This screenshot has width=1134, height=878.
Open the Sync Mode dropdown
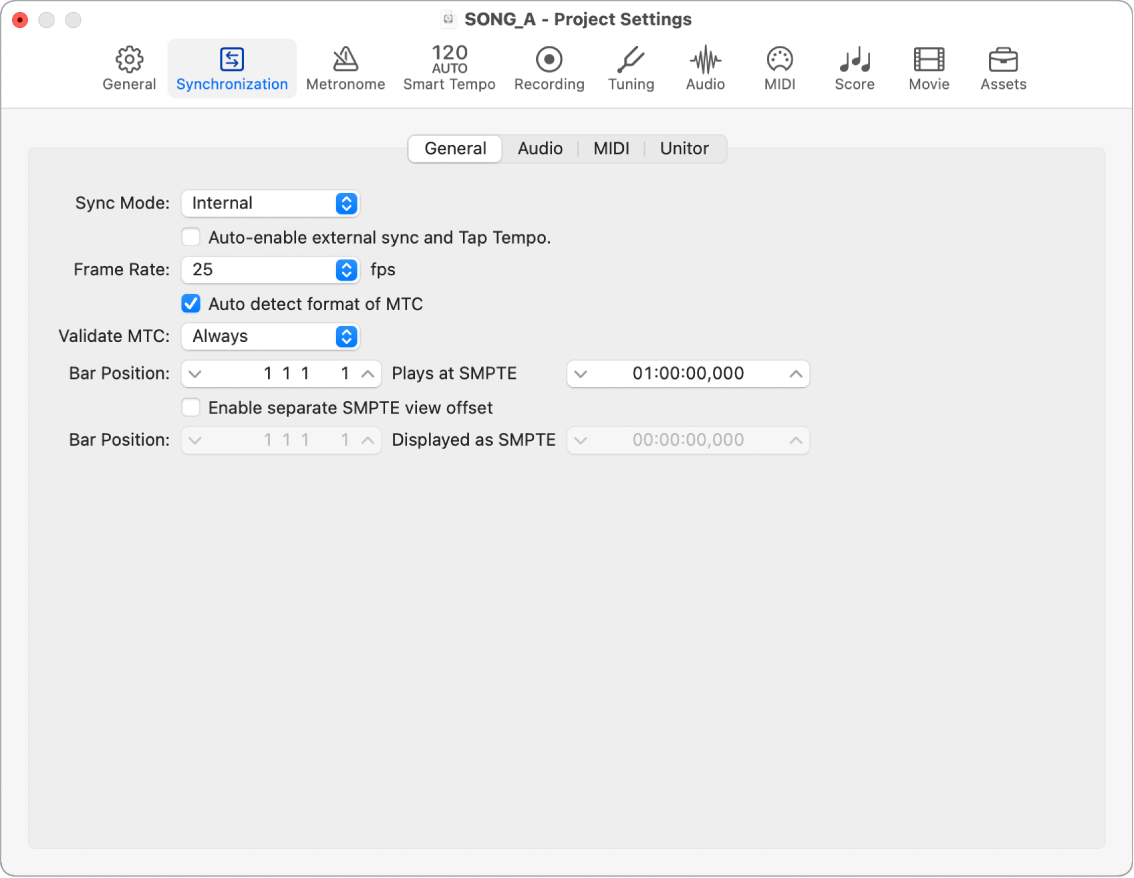point(270,204)
